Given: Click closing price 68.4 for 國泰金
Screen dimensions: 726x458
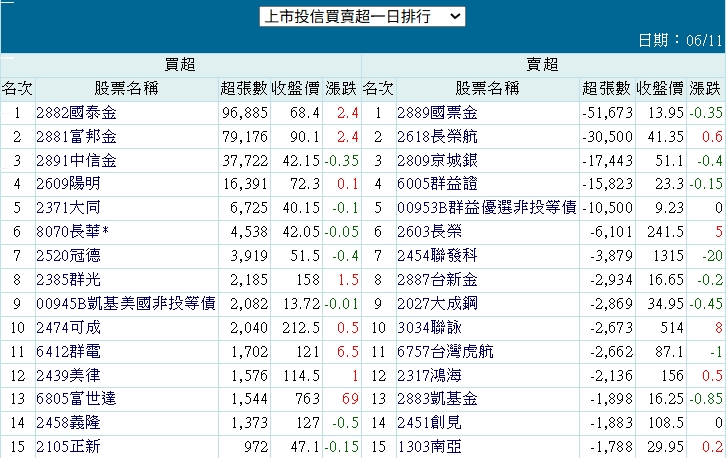Looking at the screenshot, I should (305, 113).
